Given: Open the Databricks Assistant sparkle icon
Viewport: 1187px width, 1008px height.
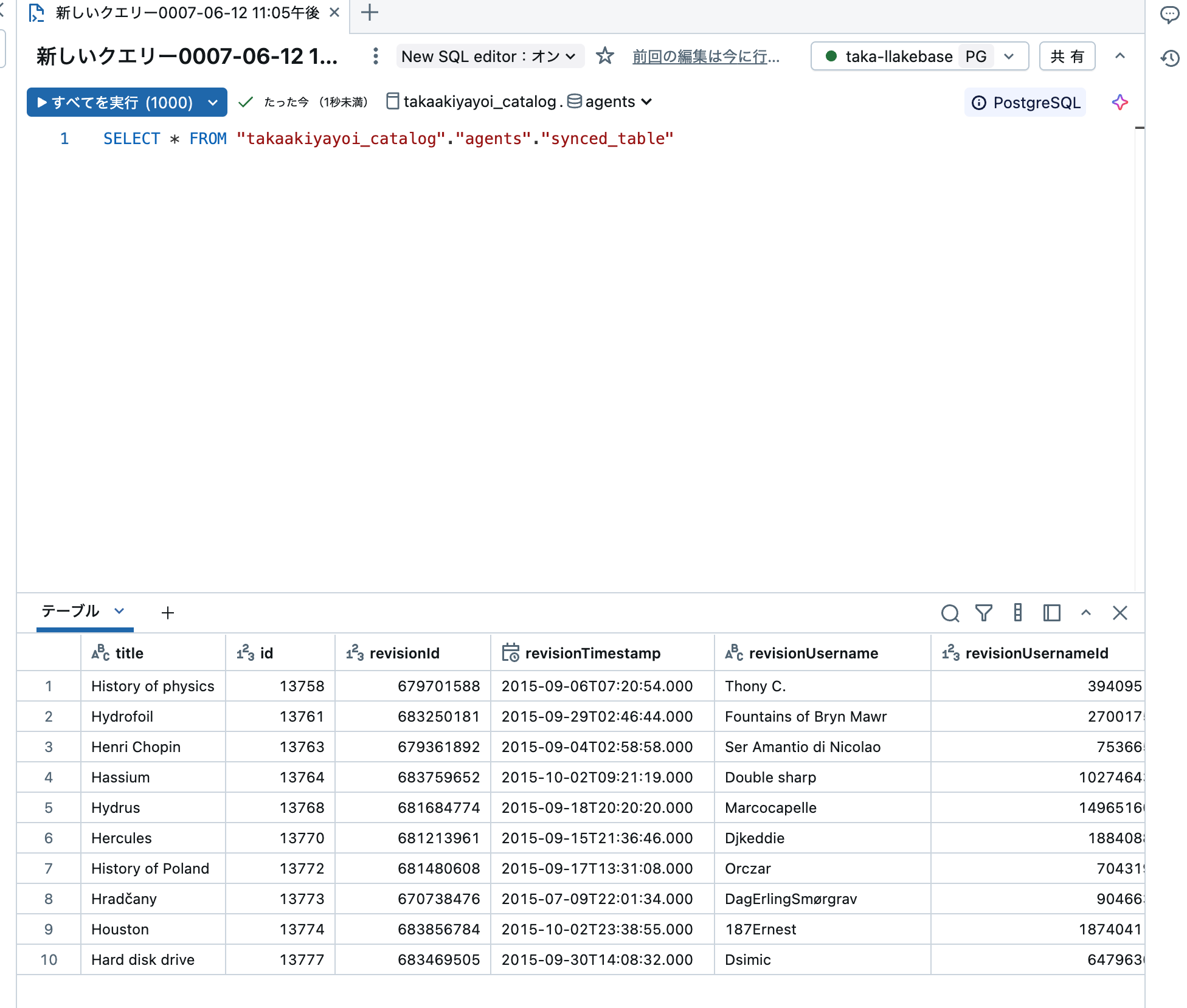Looking at the screenshot, I should coord(1120,102).
